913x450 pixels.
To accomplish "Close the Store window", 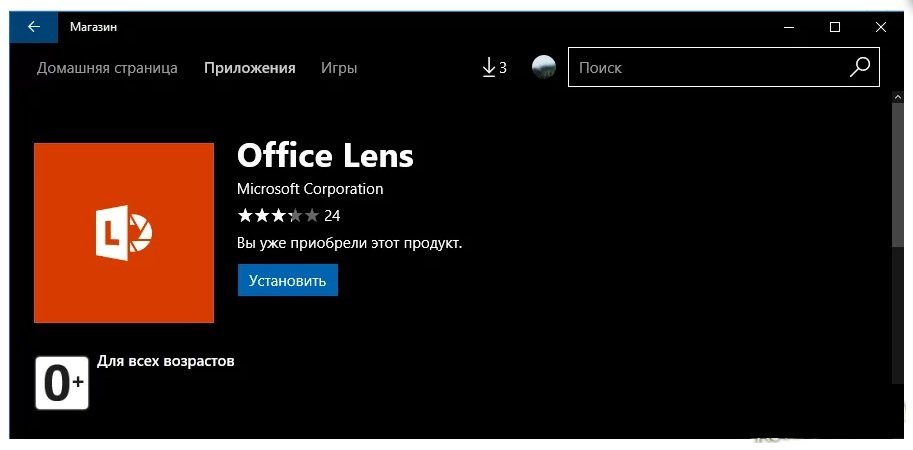I will point(881,27).
